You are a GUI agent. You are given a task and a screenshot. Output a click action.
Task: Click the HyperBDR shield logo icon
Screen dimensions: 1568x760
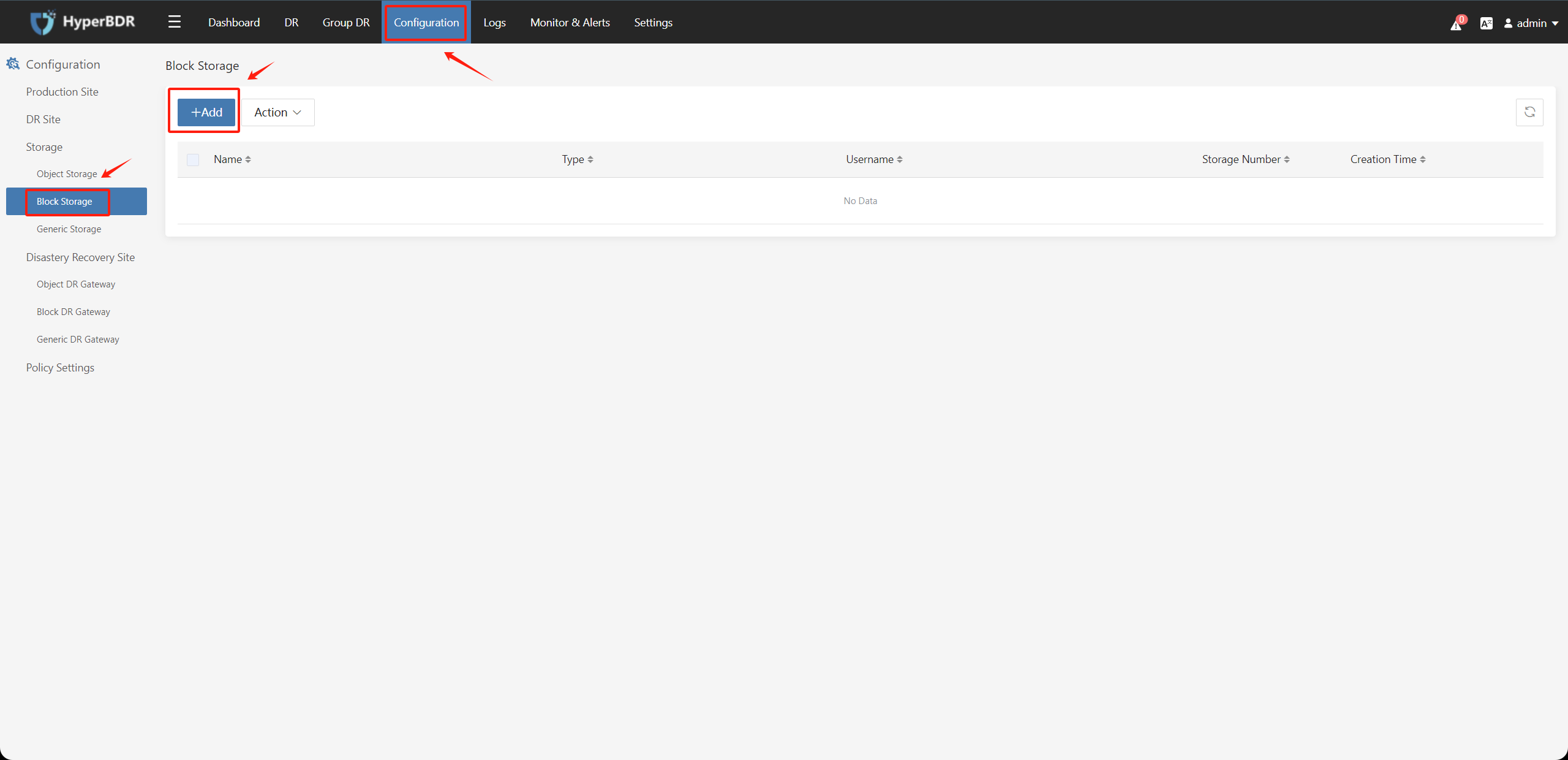click(41, 22)
